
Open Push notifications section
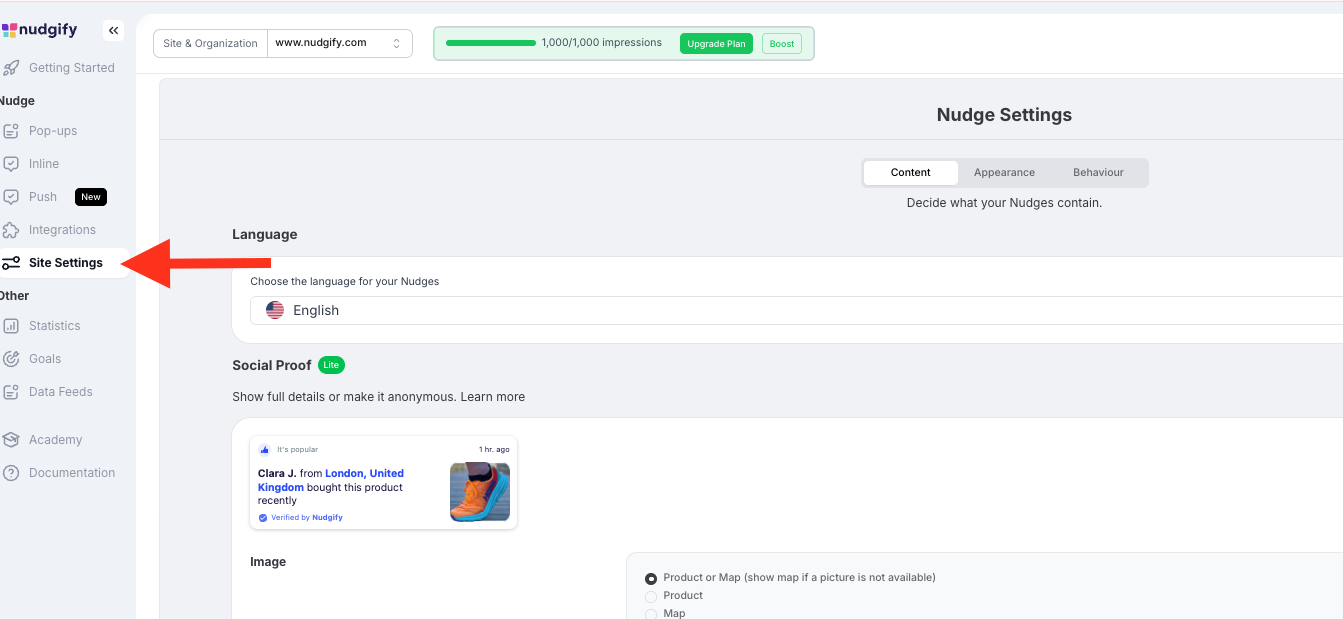(43, 197)
